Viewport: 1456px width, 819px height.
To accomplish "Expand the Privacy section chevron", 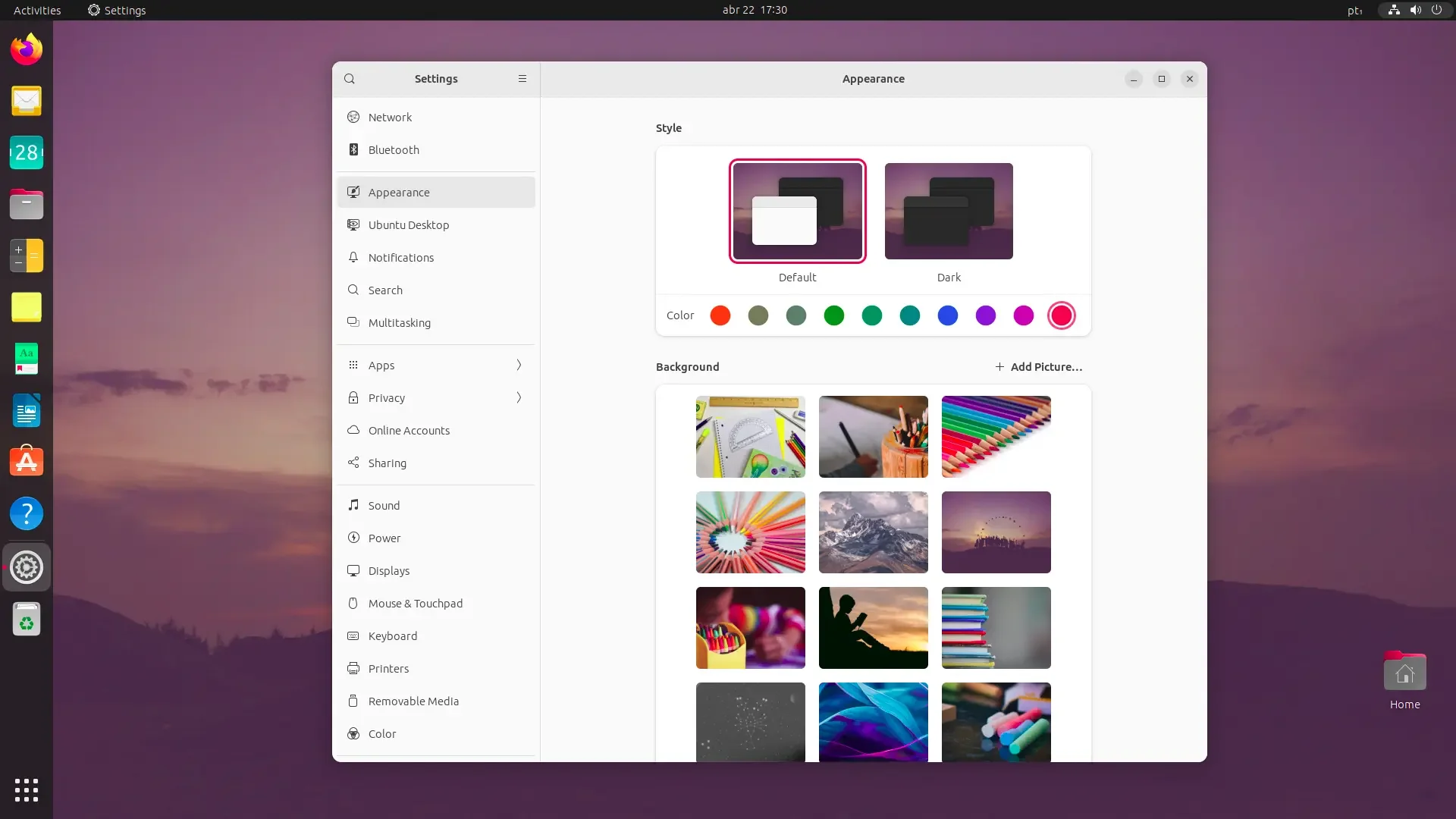I will [x=519, y=398].
